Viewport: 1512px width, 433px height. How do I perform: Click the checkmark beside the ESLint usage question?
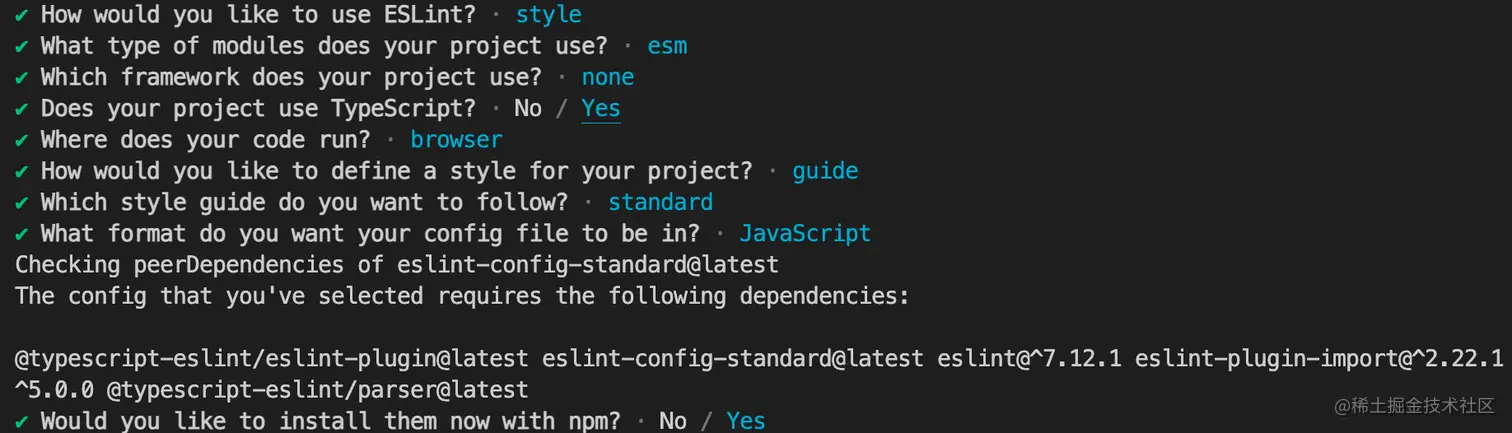click(x=21, y=16)
